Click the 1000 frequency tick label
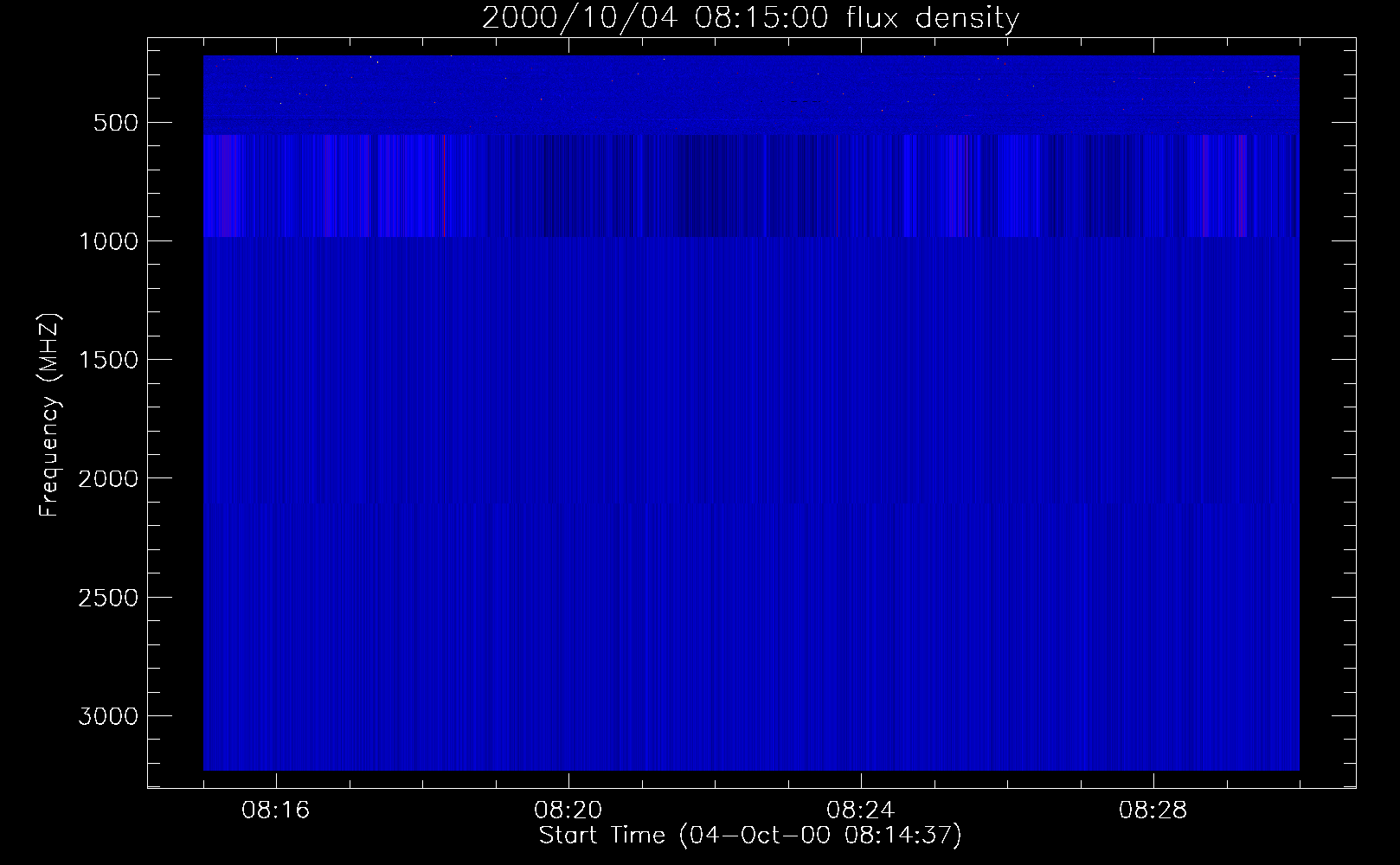 (x=108, y=241)
